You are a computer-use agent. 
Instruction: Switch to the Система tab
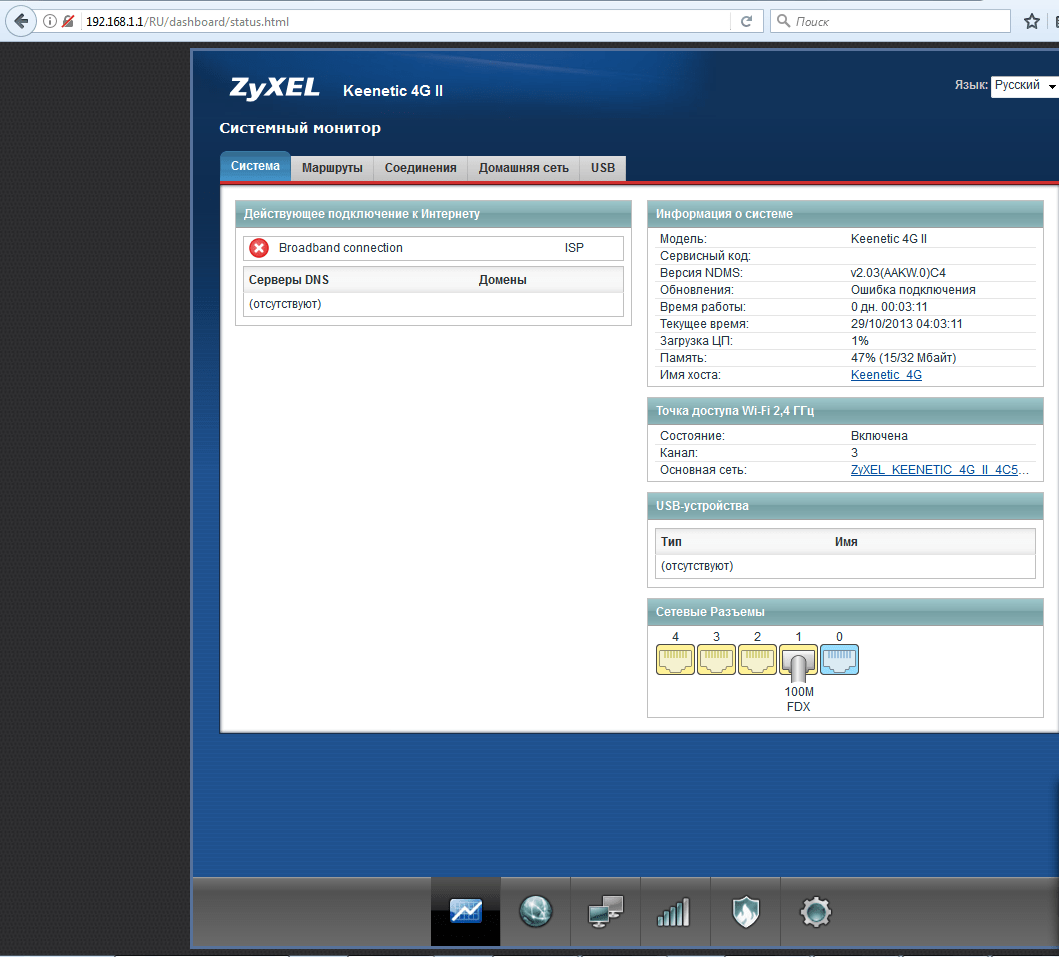(x=255, y=166)
